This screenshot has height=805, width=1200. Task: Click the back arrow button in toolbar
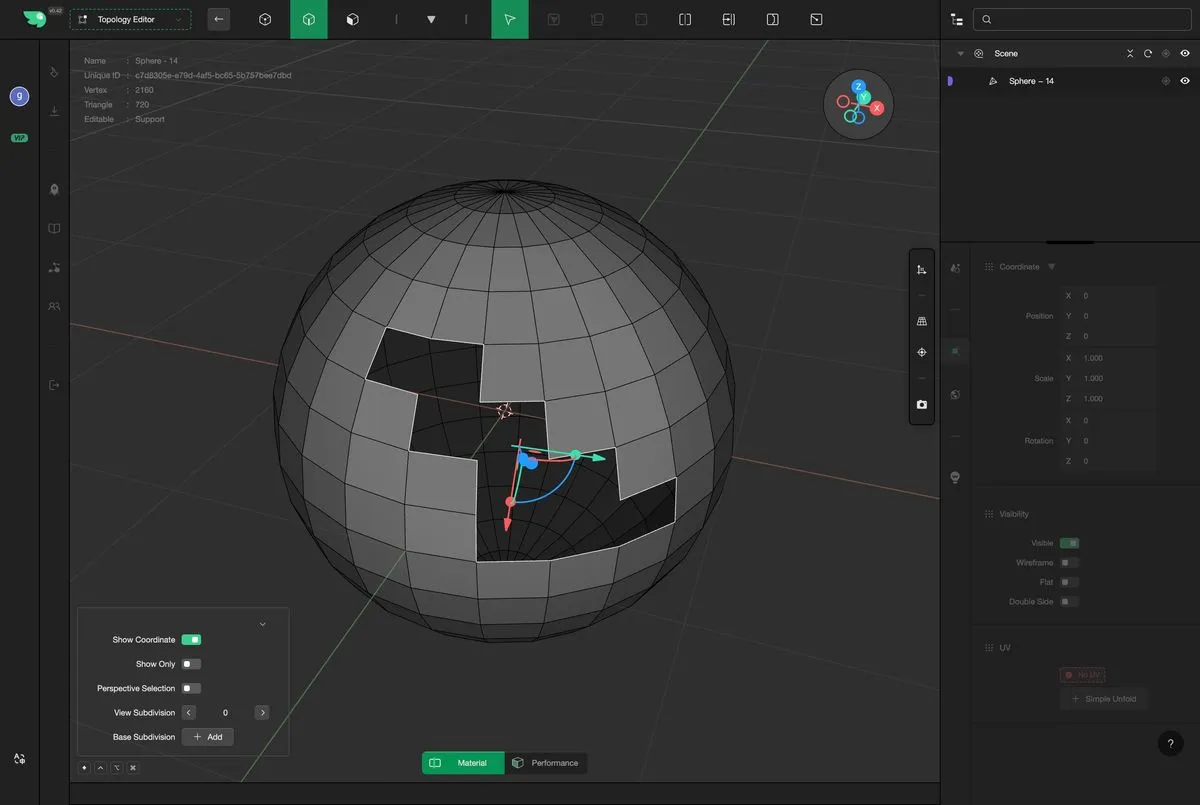pos(219,19)
